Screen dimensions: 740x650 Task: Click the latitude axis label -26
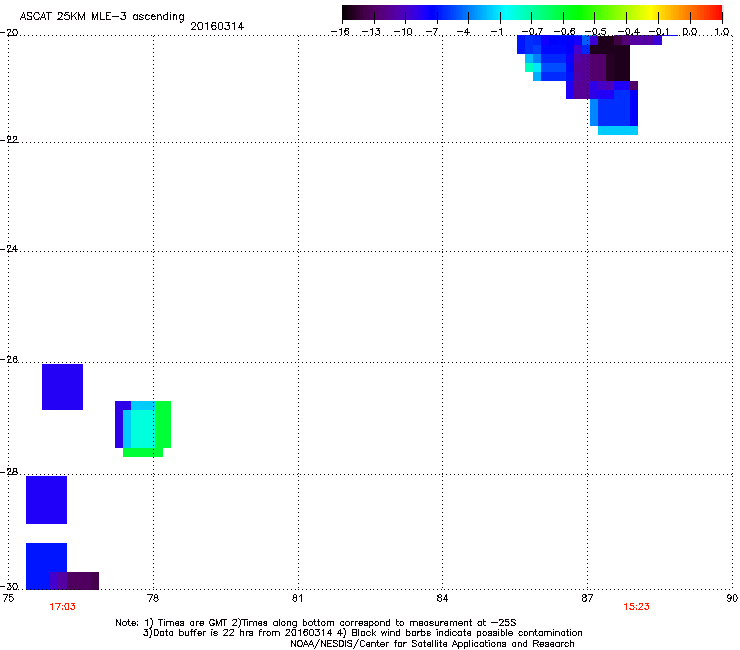[x=9, y=360]
